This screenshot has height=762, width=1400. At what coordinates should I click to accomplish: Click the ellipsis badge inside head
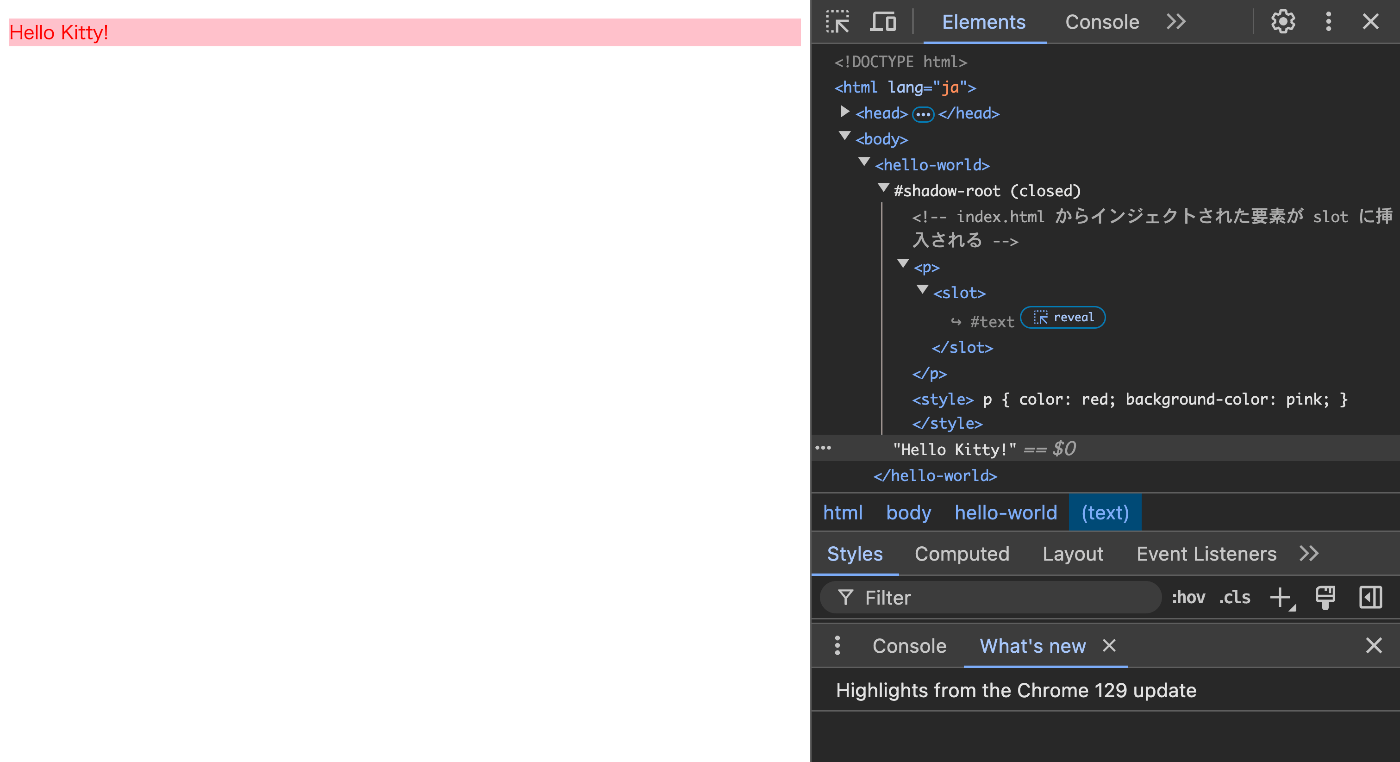point(923,114)
